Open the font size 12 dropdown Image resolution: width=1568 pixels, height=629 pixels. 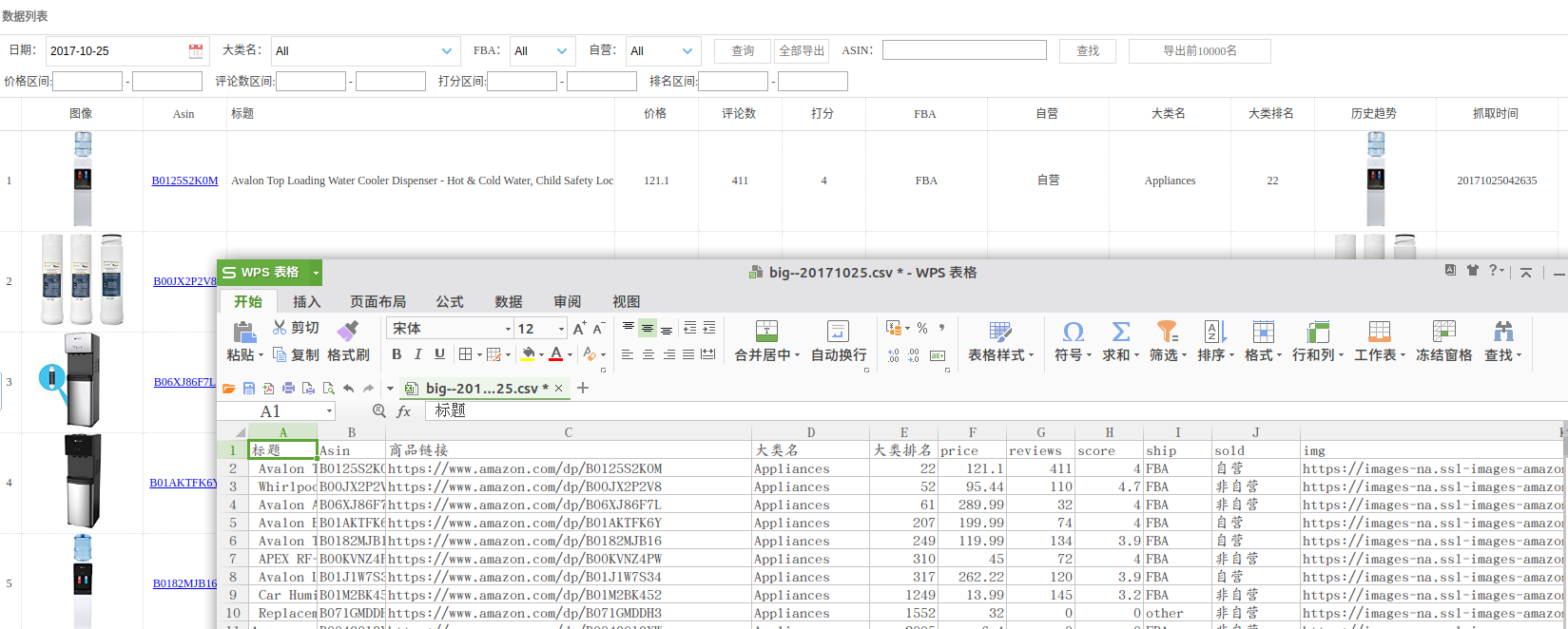point(561,329)
